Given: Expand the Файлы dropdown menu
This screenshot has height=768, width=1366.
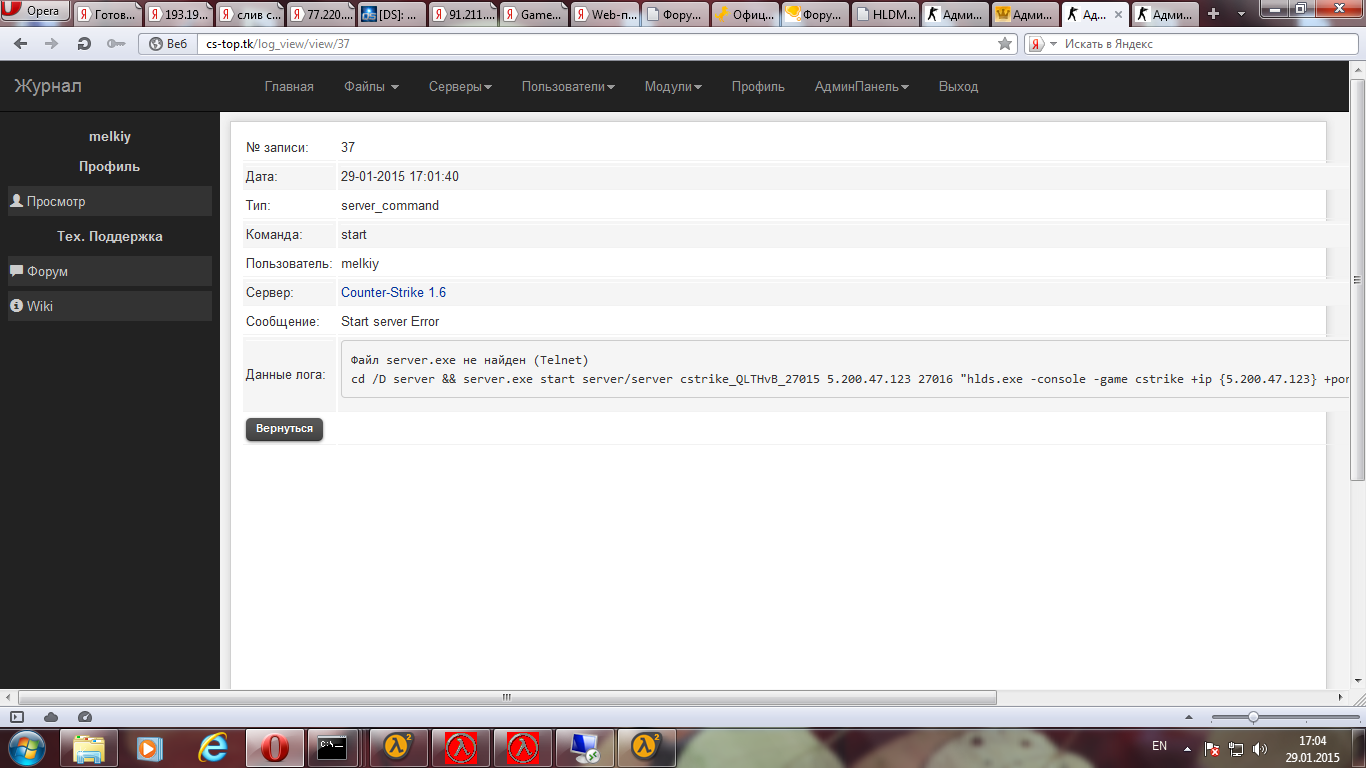Looking at the screenshot, I should (x=371, y=87).
